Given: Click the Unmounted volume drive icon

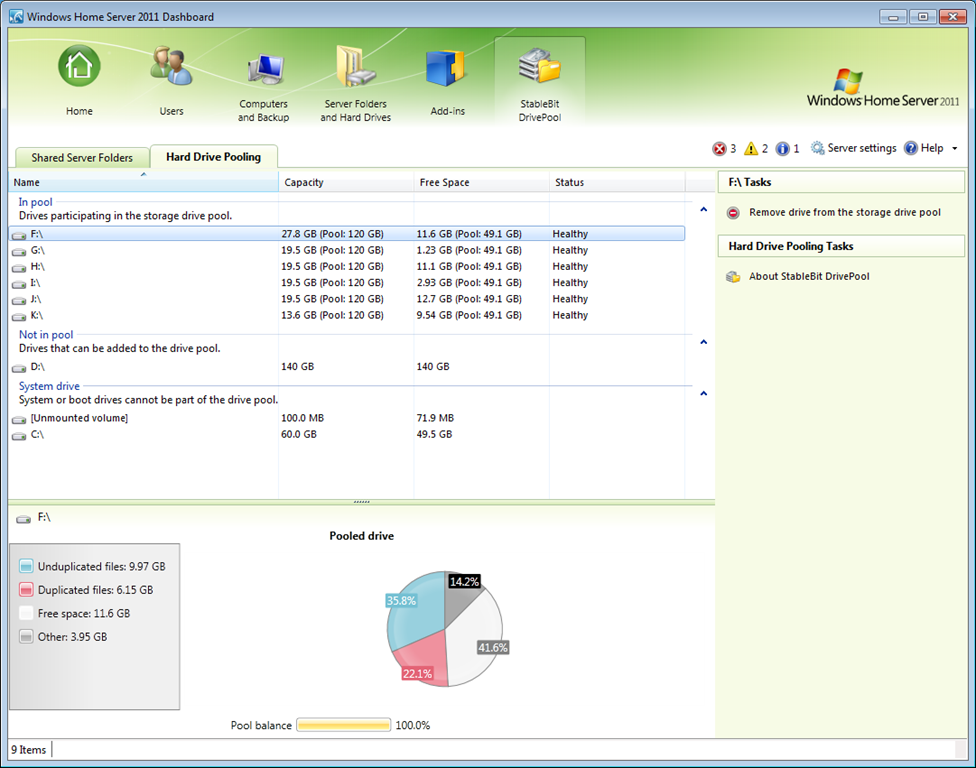Looking at the screenshot, I should pos(19,419).
